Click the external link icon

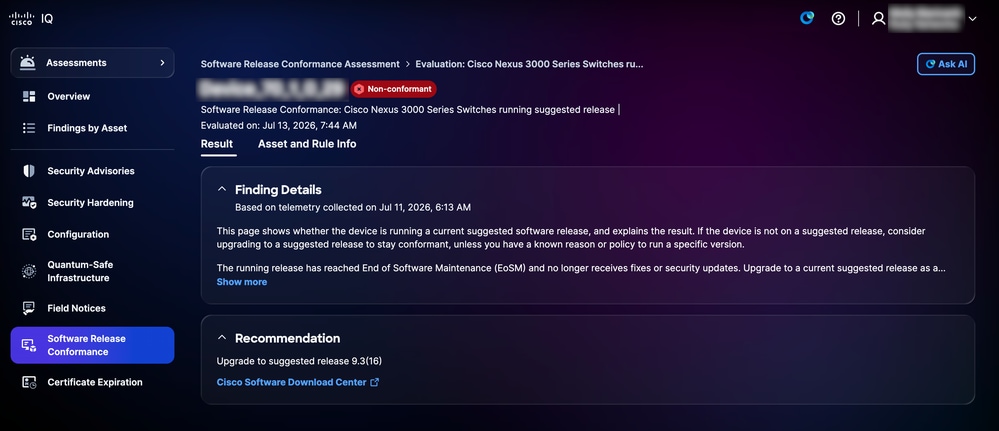375,382
